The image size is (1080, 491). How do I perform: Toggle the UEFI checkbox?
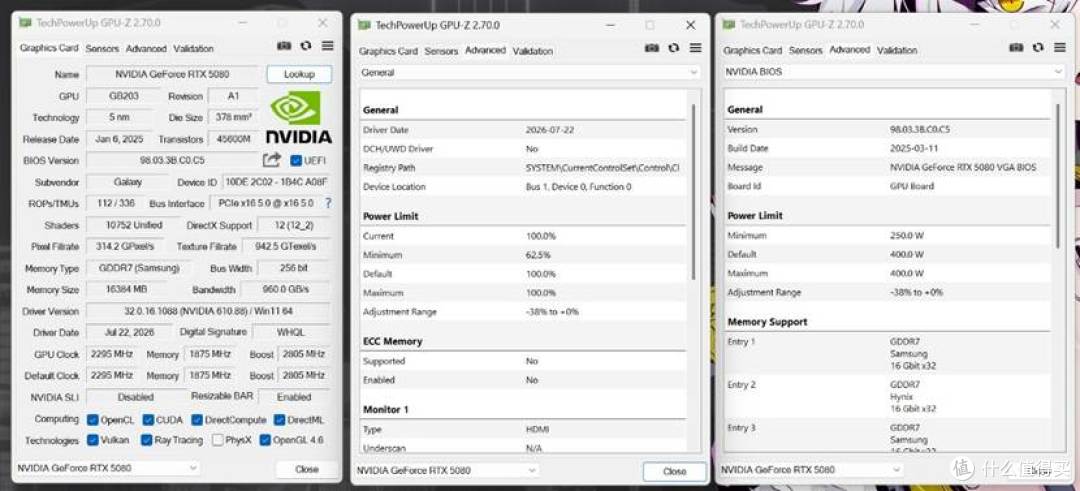click(x=296, y=160)
